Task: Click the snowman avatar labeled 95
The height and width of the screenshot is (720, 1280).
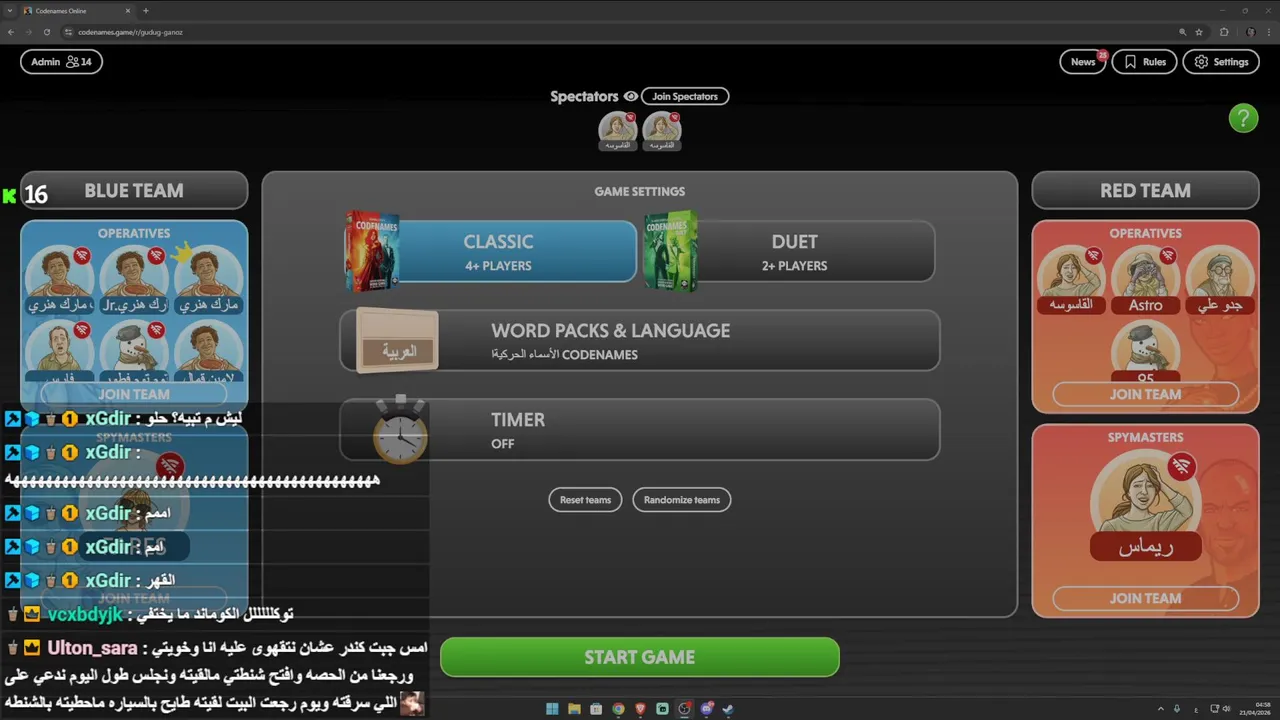Action: point(1146,350)
